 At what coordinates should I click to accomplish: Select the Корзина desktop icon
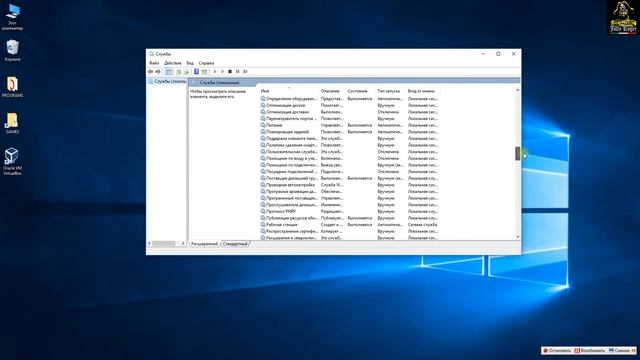click(x=12, y=51)
